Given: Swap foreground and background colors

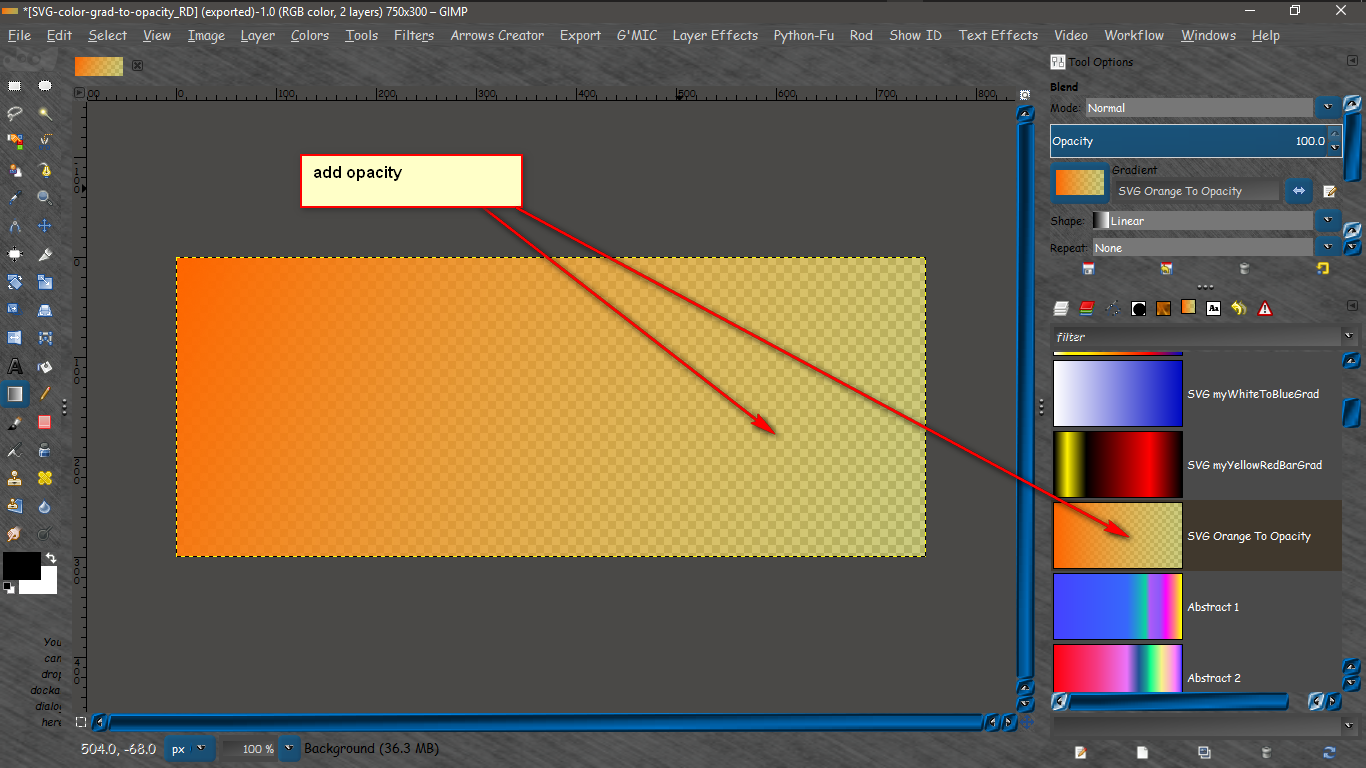Looking at the screenshot, I should point(51,558).
